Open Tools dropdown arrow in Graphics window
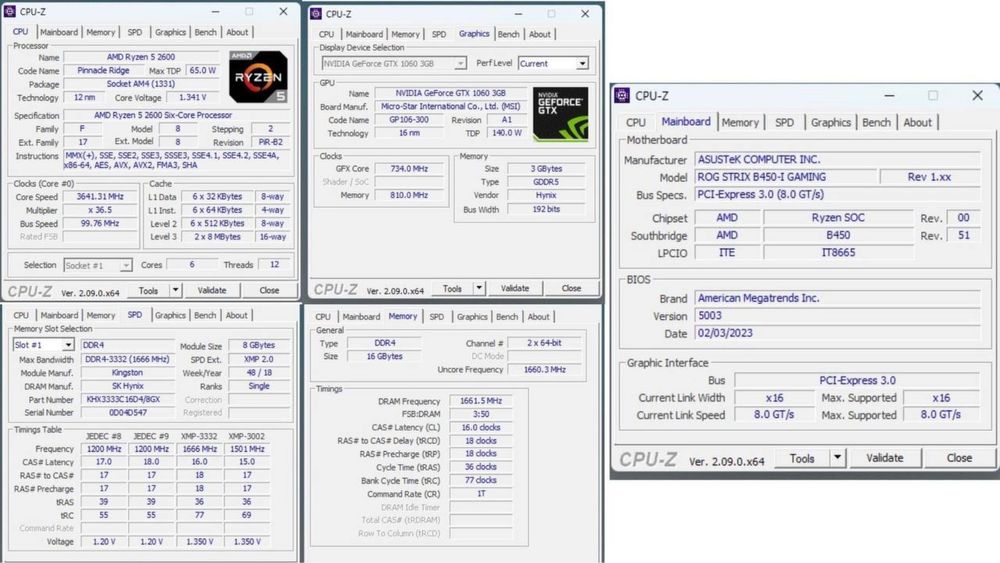This screenshot has height=563, width=1000. click(479, 288)
